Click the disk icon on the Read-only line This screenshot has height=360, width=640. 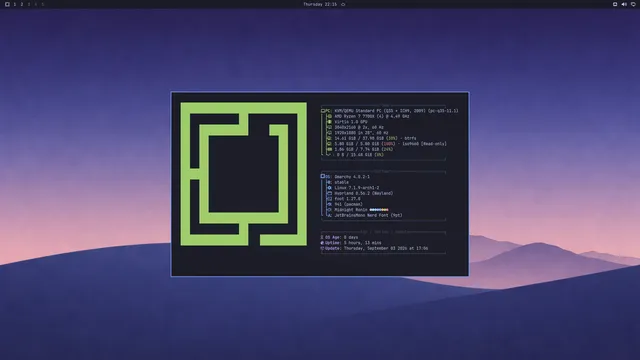tap(329, 144)
